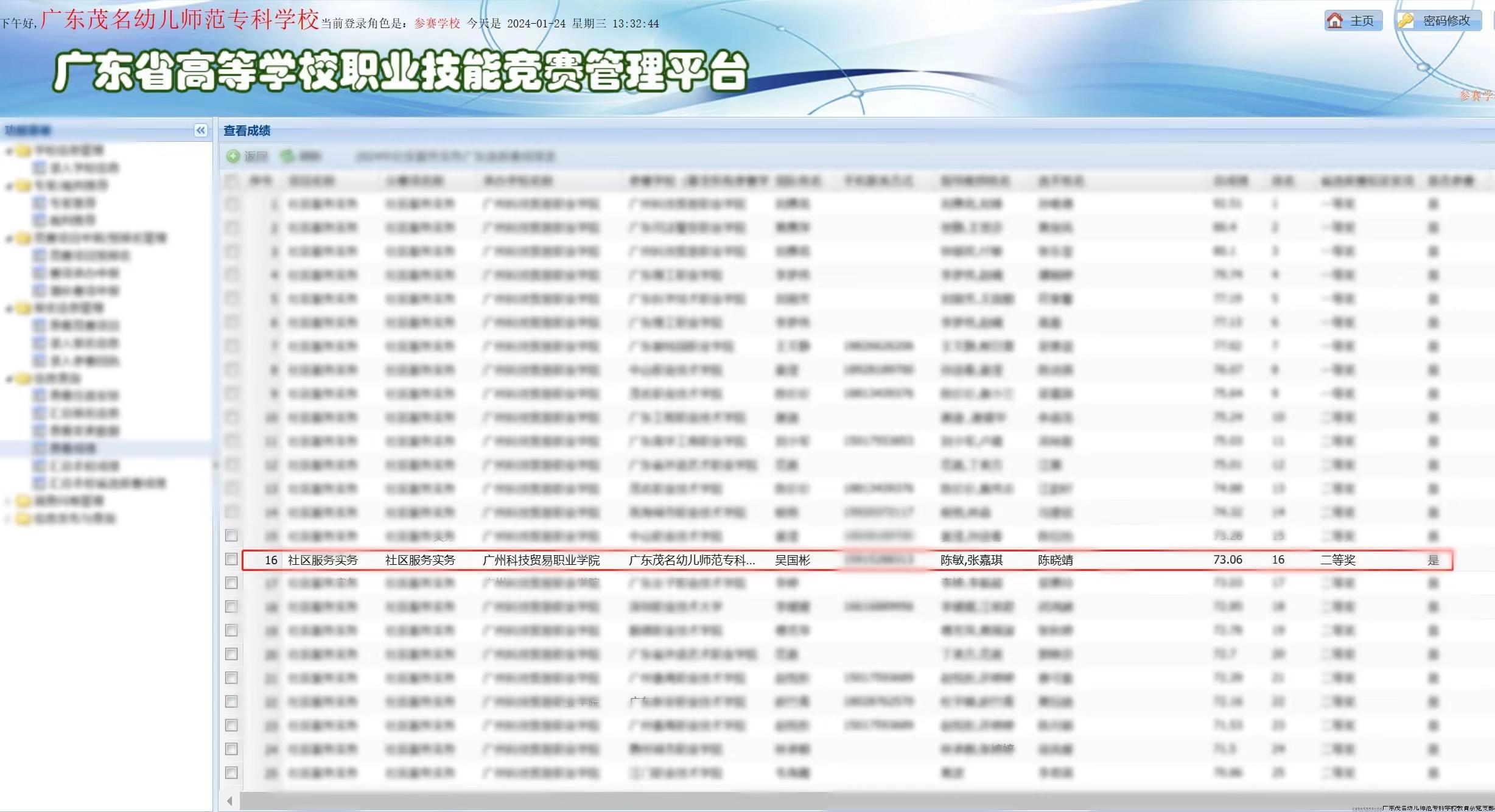
Task: Tick the select-all checkbox in the table header
Action: click(231, 181)
